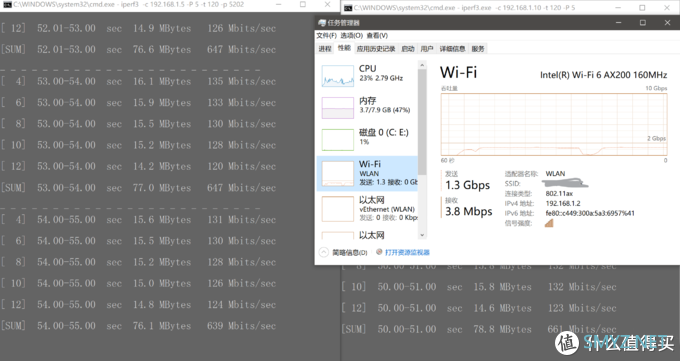This screenshot has height=361, width=680.
Task: Maximize the Task Manager window
Action: pos(643,23)
